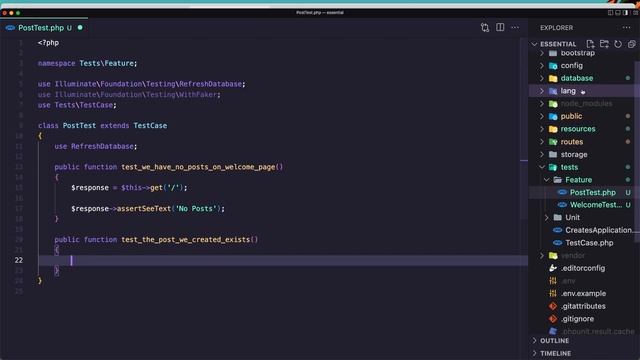640x360 pixels.
Task: Click 'use RefreshDatabase;' trait line
Action: (x=96, y=146)
